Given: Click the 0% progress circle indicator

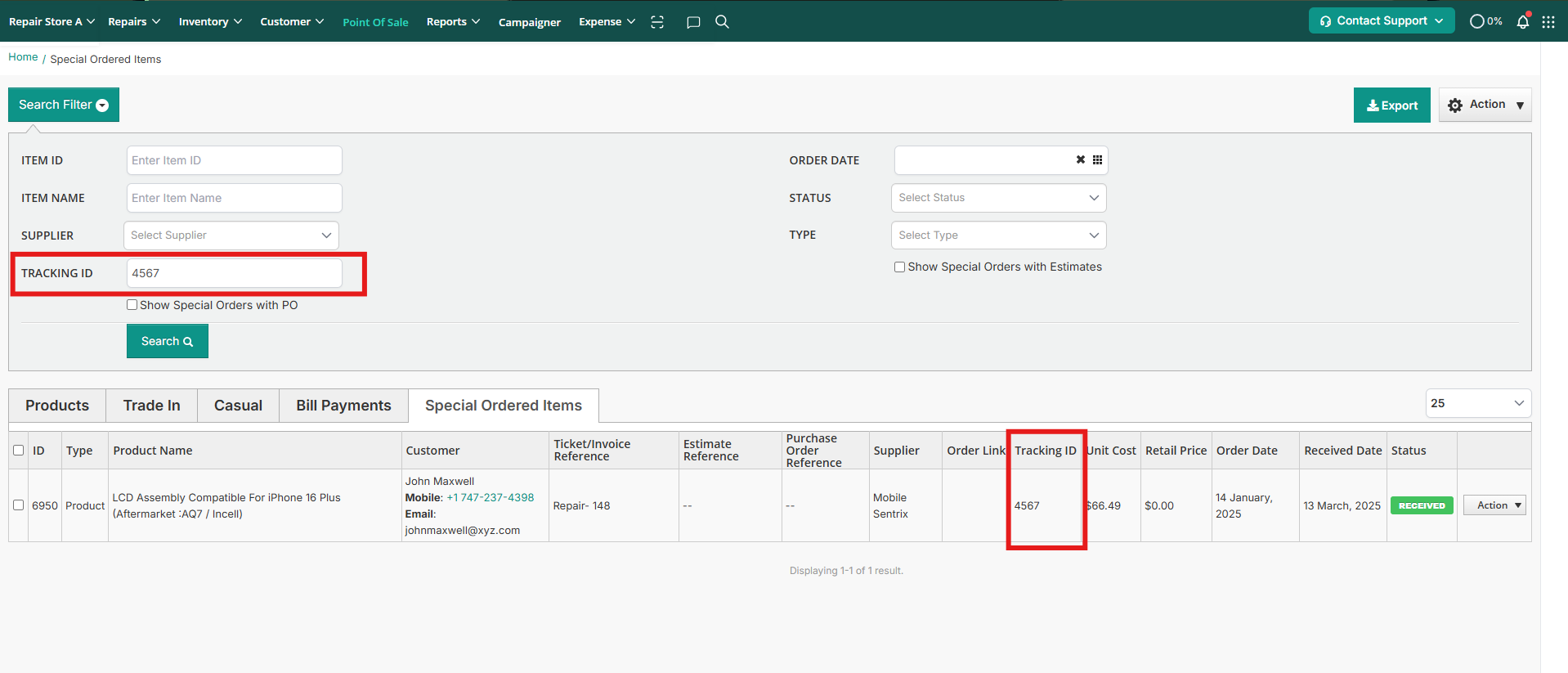Looking at the screenshot, I should tap(1485, 21).
